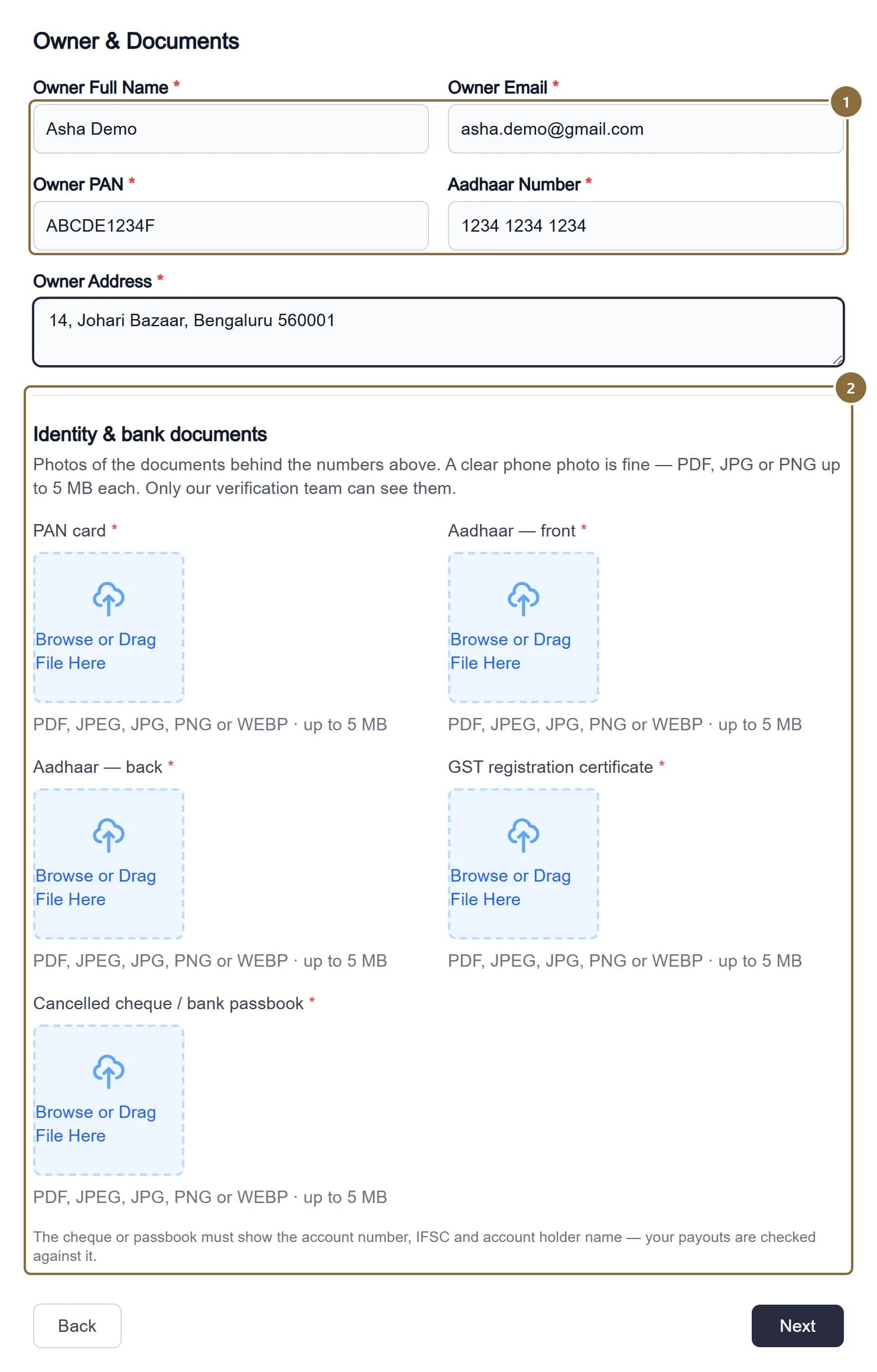The width and height of the screenshot is (877, 1372).
Task: Browse file link under GST registration certificate
Action: pos(511,887)
